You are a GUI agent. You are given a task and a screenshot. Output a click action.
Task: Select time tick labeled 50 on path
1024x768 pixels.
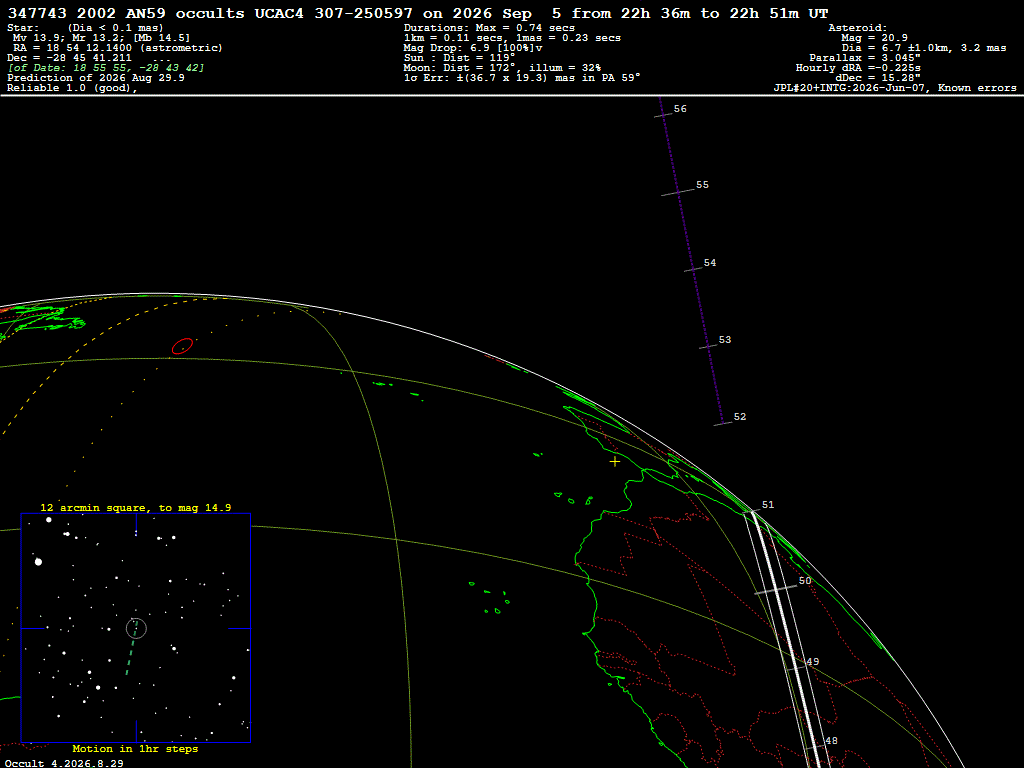[x=776, y=590]
